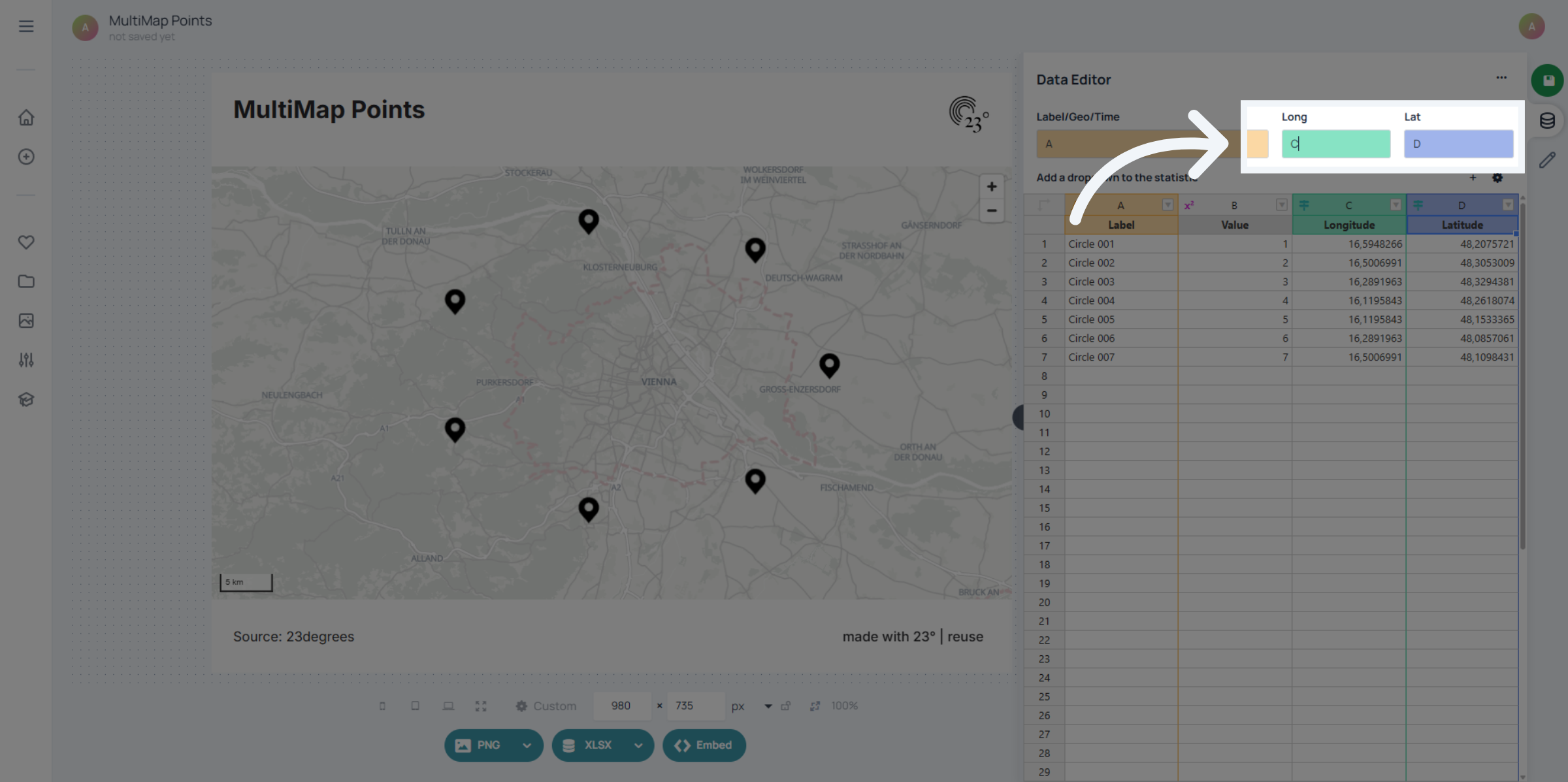Open the pencil edit tab icon
Viewport: 1568px width, 782px height.
pos(1547,160)
